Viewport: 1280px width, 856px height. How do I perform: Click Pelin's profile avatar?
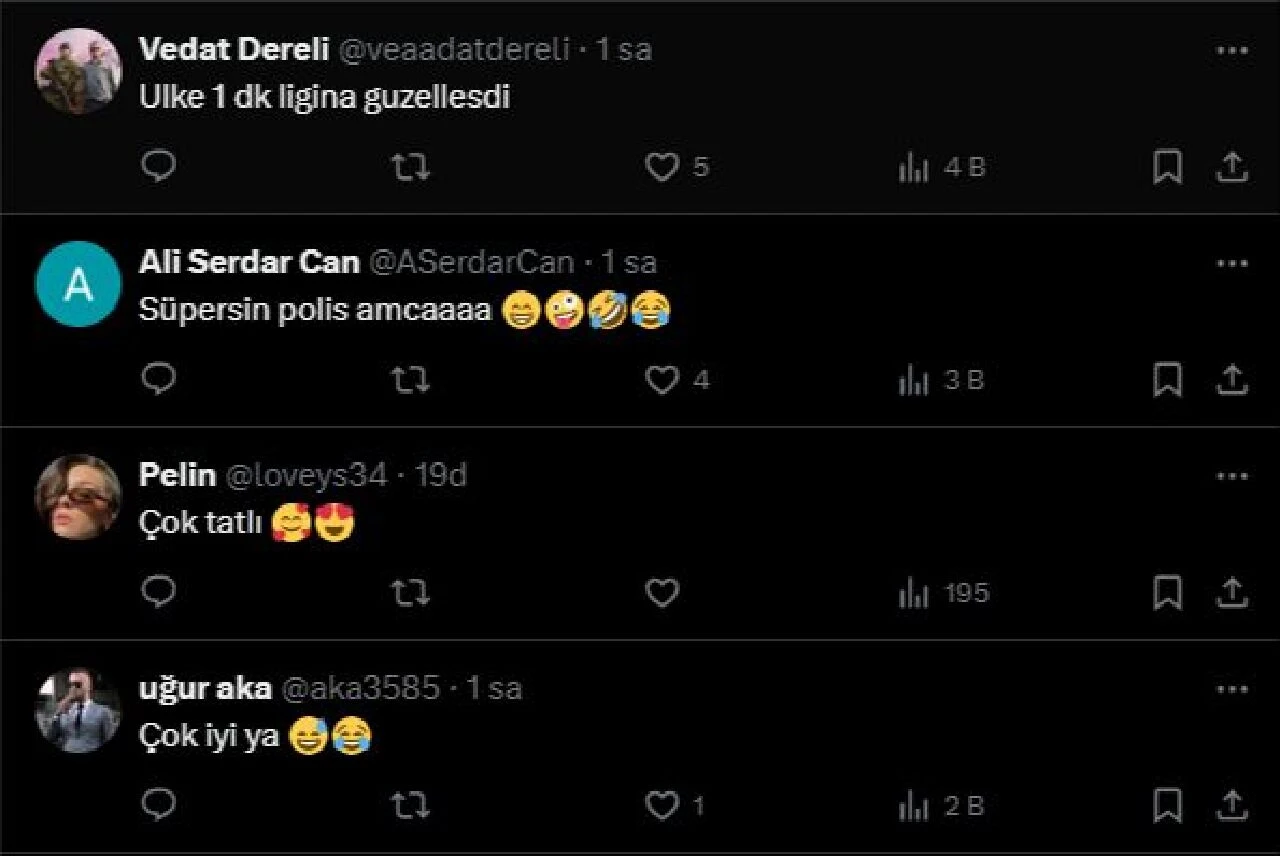pos(78,497)
